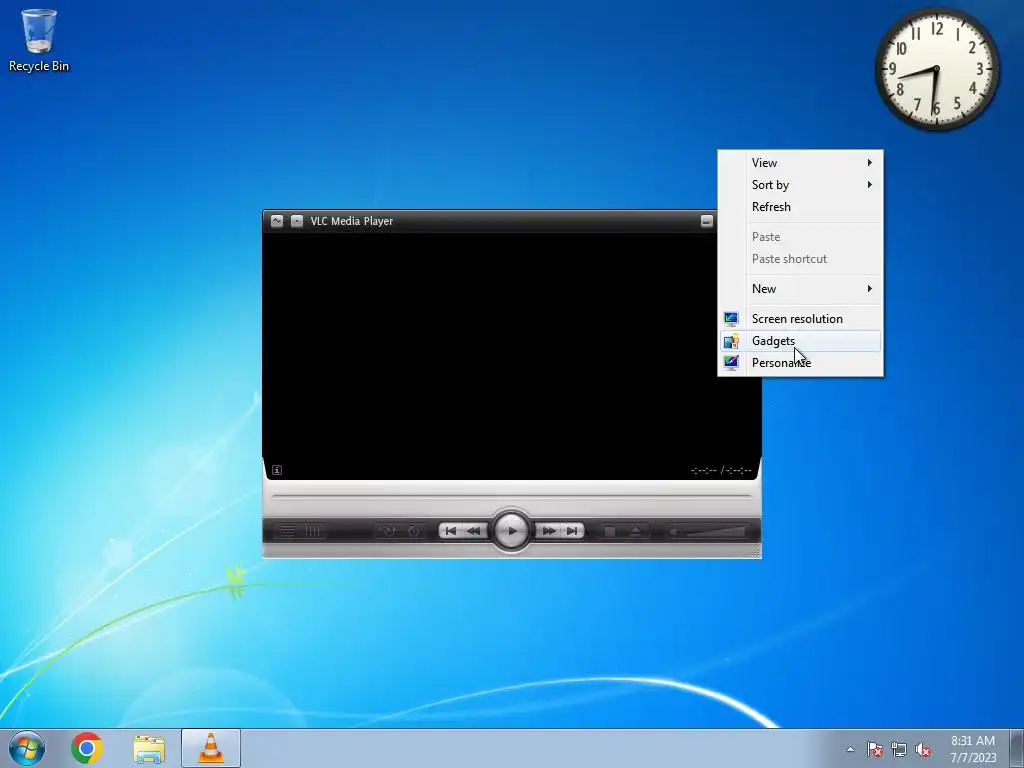This screenshot has height=768, width=1024.
Task: Open the taskbar clock showing 8:31 AM
Action: [x=973, y=749]
